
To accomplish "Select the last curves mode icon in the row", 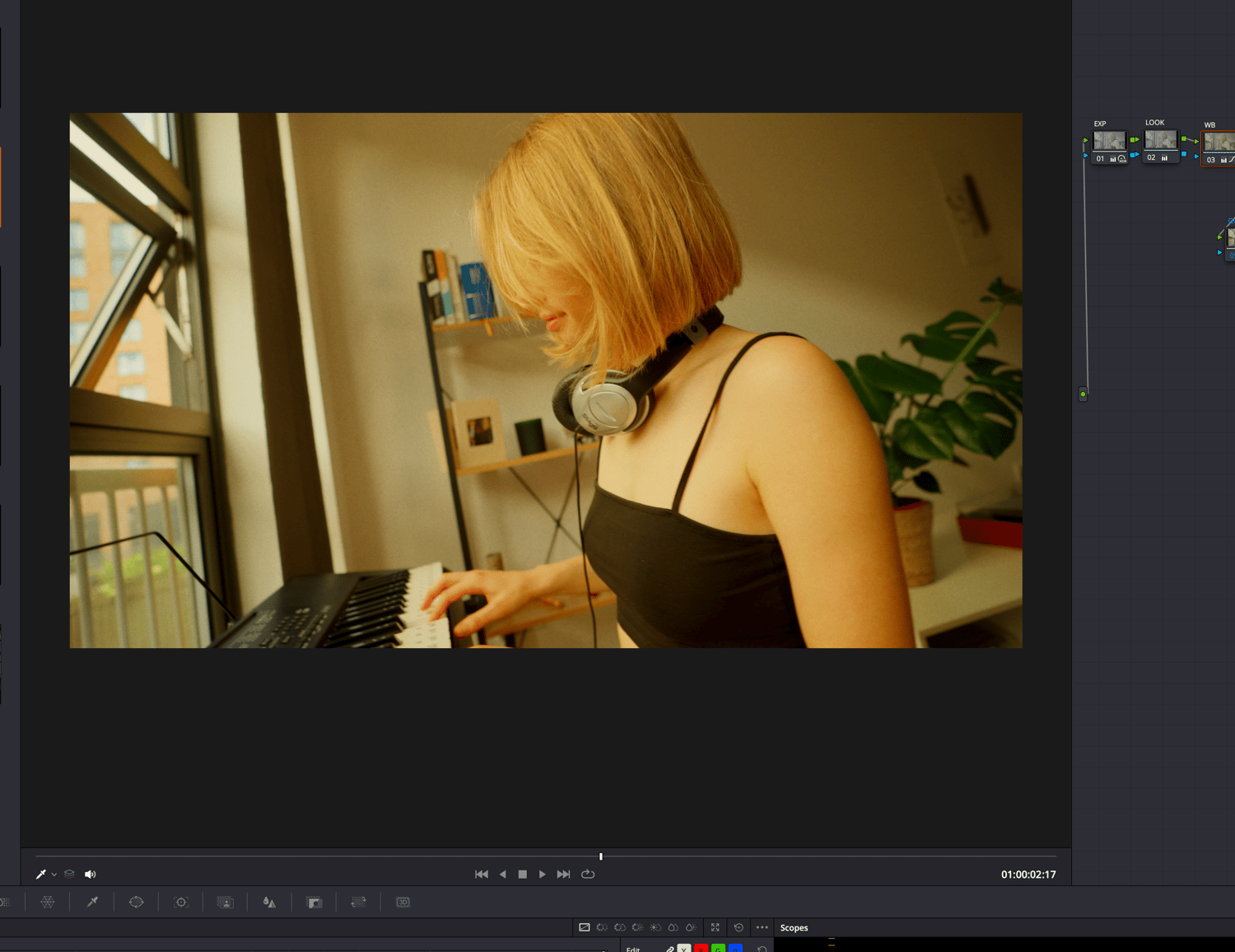I will pos(691,927).
